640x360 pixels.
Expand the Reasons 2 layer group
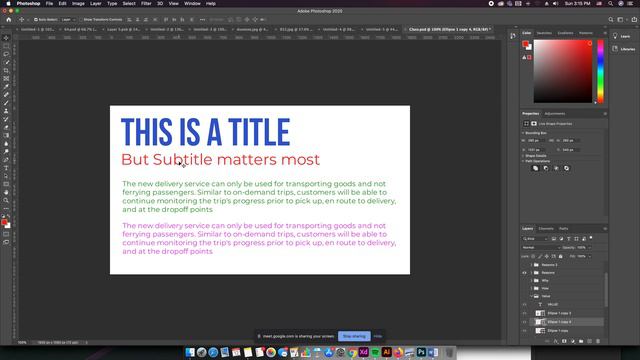531,265
